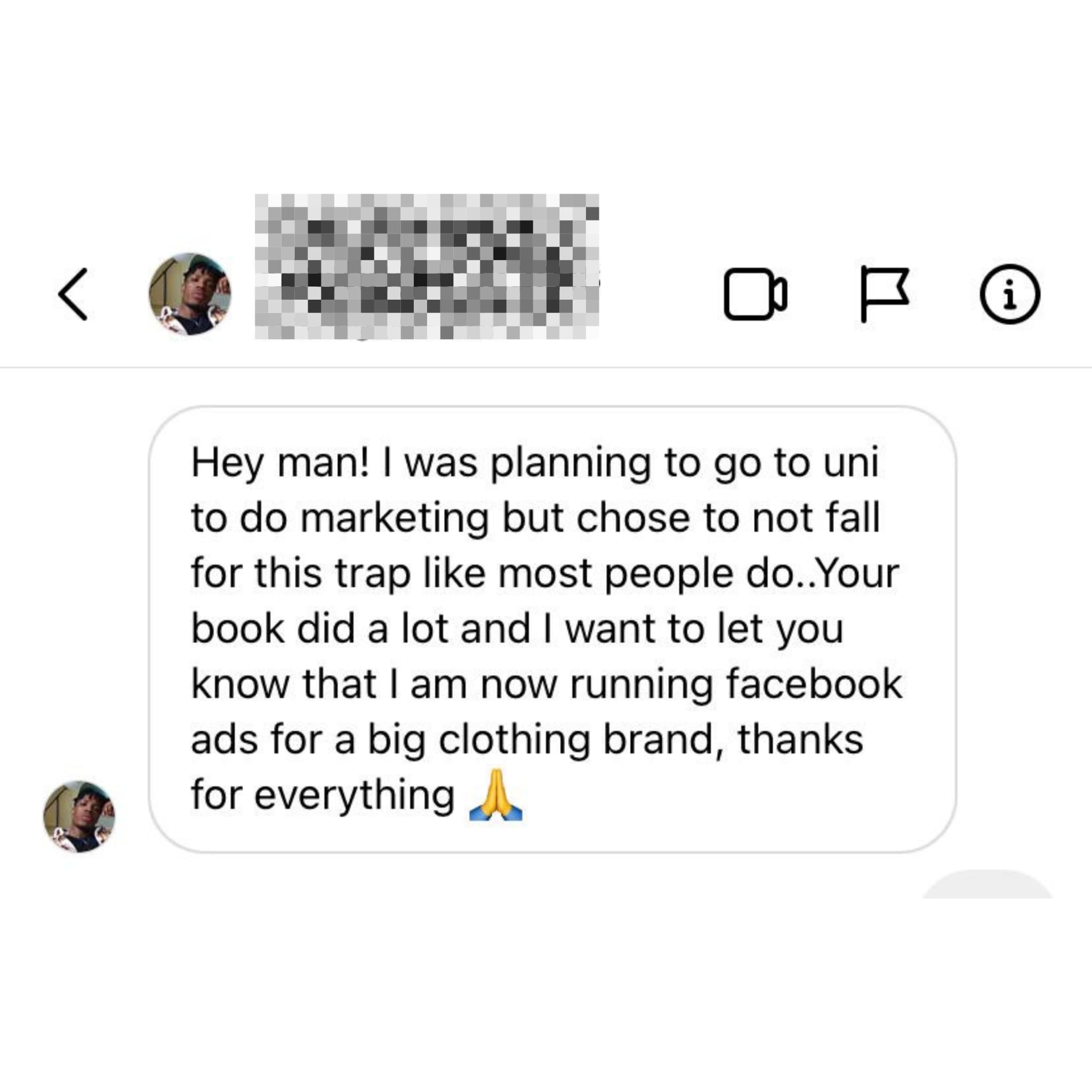
Task: Click the word "clothing" in the message
Action: (x=515, y=740)
